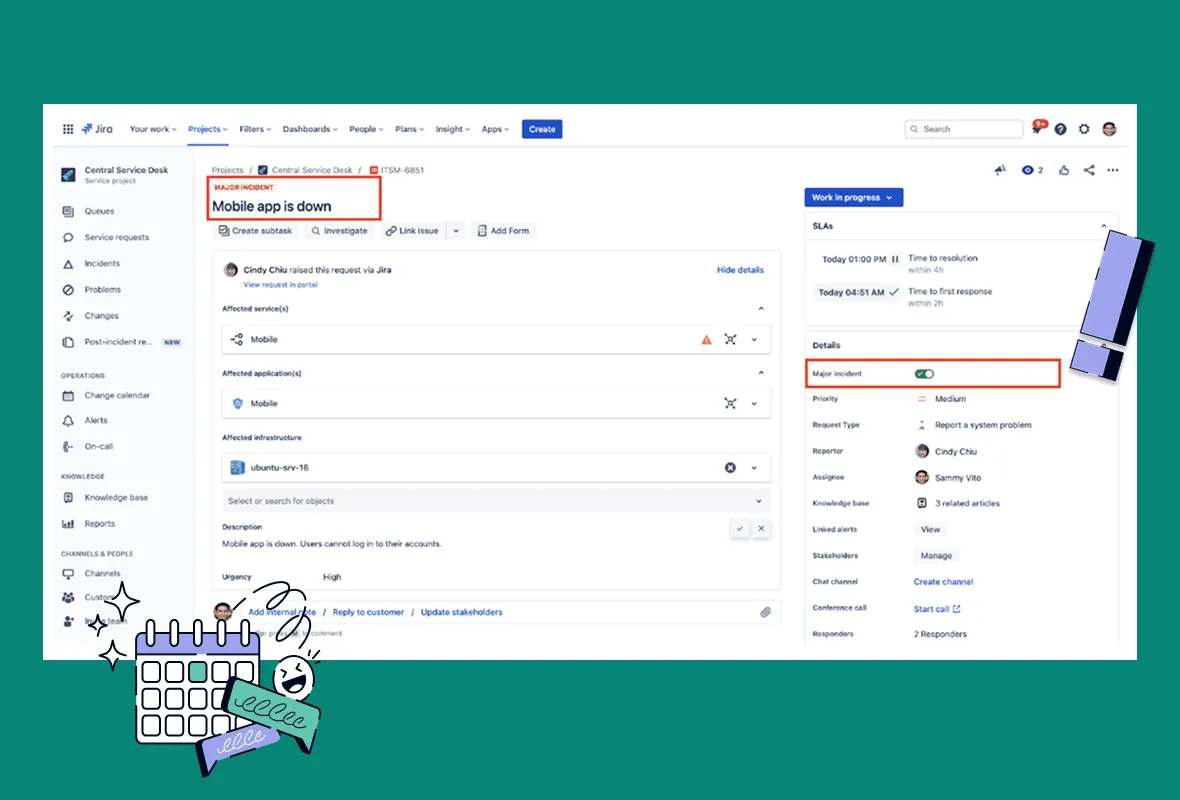
Task: Click the thumbs up vote icon
Action: click(x=1064, y=170)
